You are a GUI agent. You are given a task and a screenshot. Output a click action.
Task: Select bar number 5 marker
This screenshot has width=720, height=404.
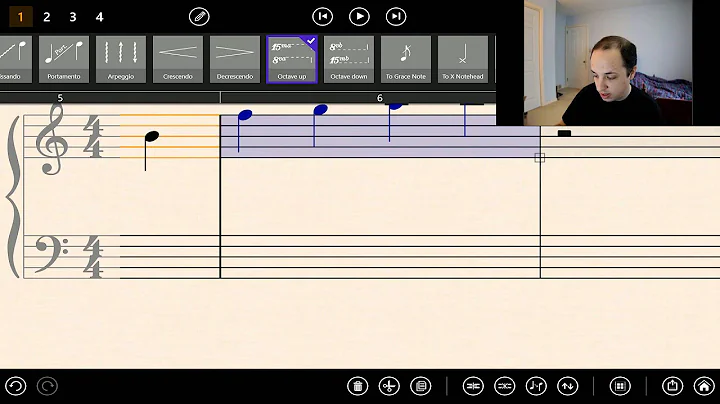coord(60,98)
